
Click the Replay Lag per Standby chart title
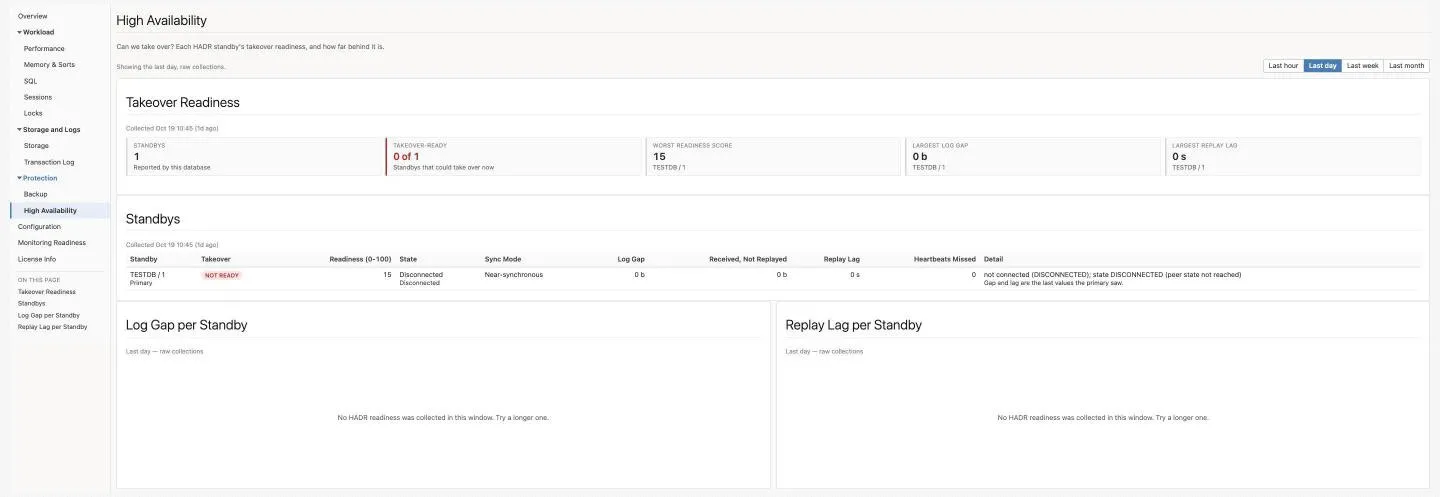853,325
